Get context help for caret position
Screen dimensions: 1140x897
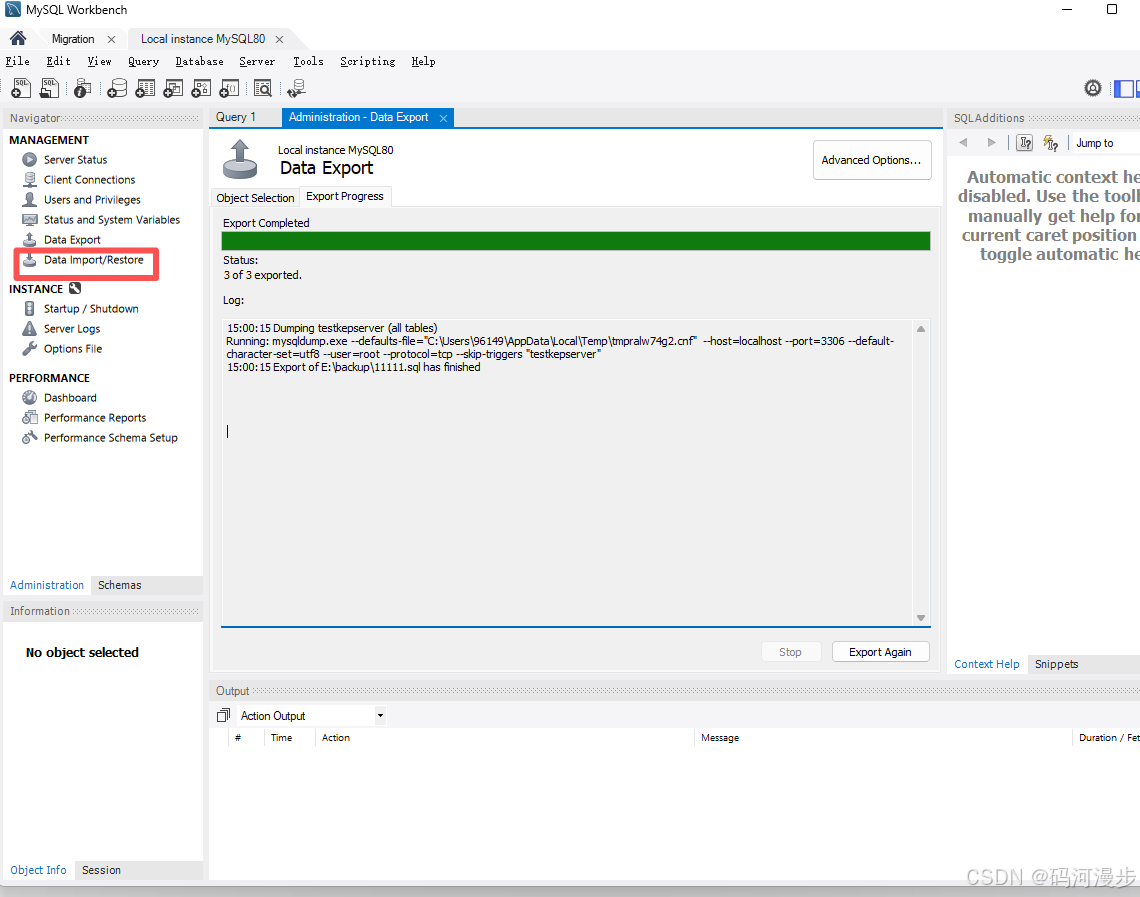1025,142
